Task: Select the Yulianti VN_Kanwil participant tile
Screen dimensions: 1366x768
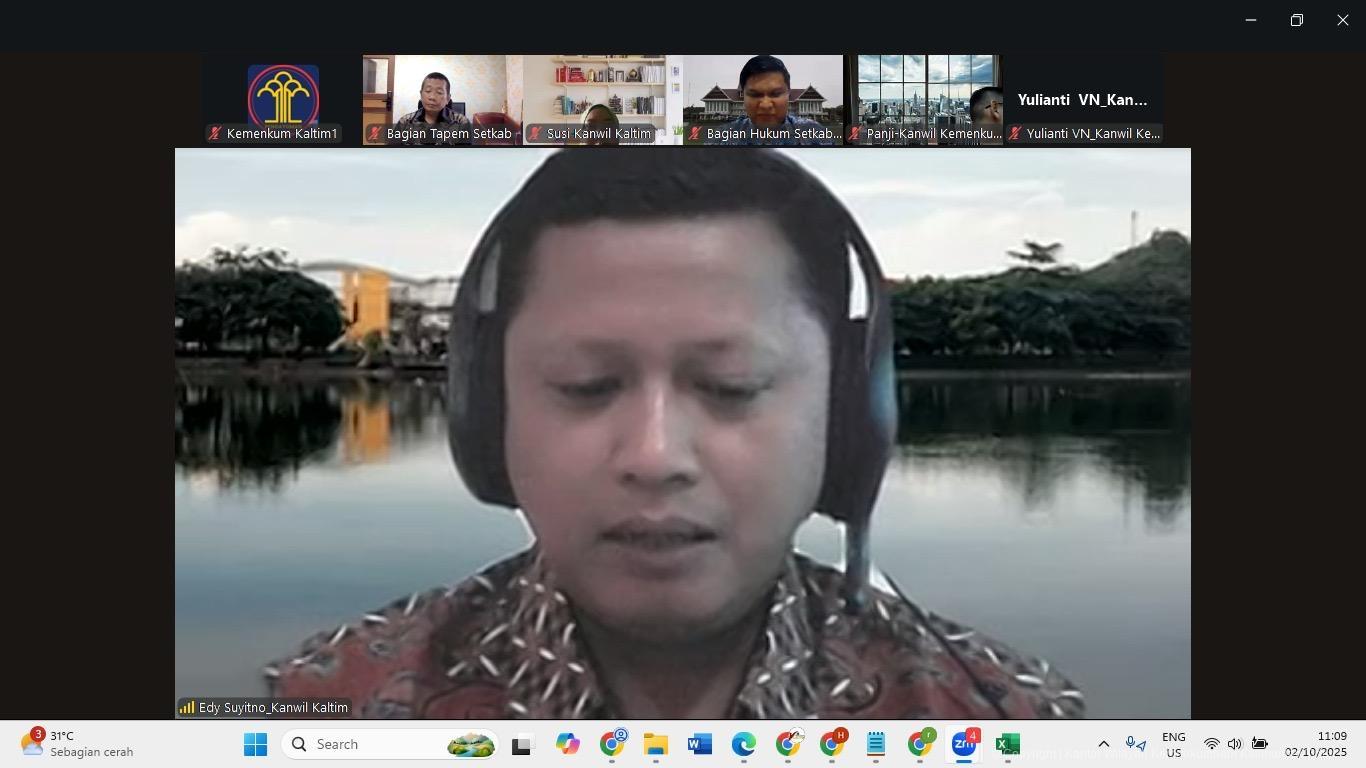Action: (x=1083, y=100)
